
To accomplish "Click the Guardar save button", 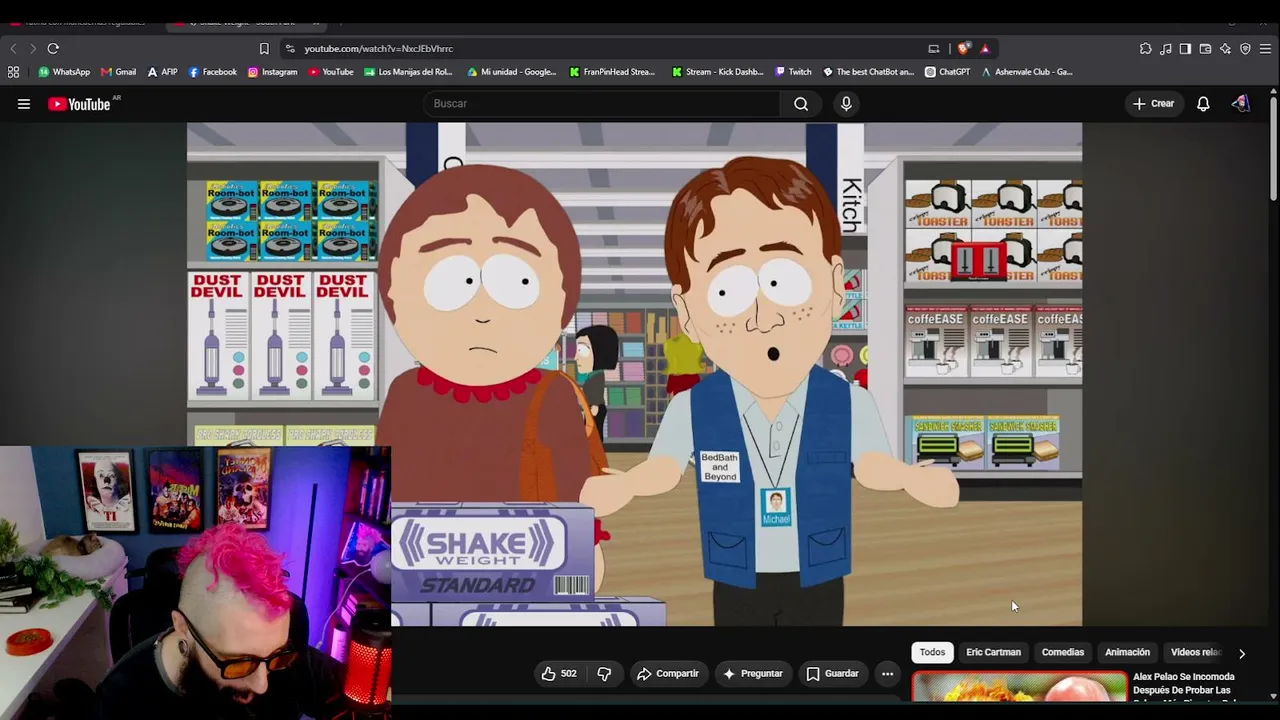I will coord(832,674).
